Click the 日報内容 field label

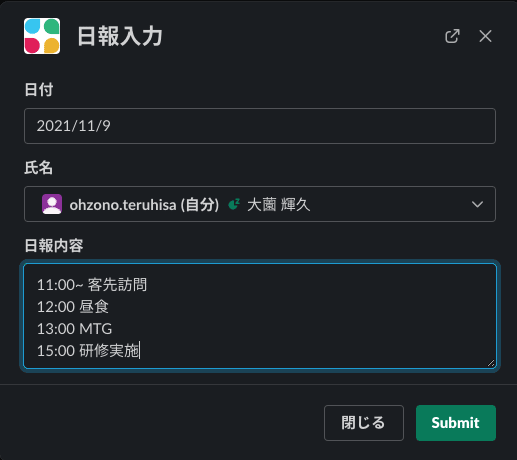pyautogui.click(x=54, y=246)
